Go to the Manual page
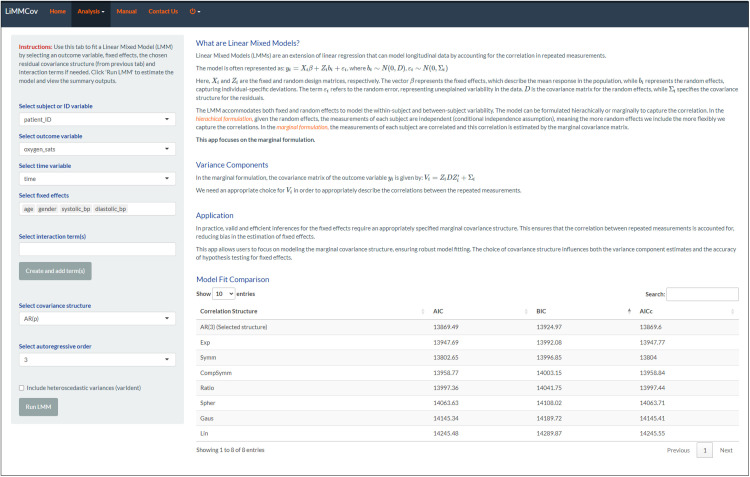This screenshot has height=477, width=750. click(126, 11)
